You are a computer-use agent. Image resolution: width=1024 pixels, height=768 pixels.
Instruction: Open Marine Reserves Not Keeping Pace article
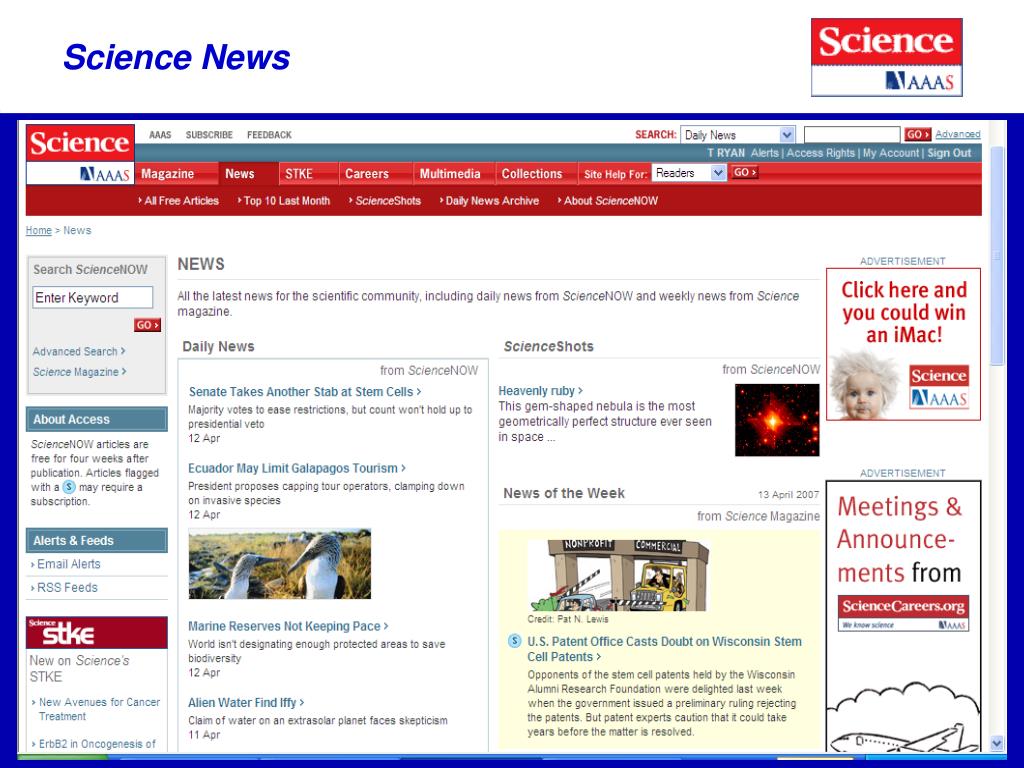pyautogui.click(x=288, y=626)
